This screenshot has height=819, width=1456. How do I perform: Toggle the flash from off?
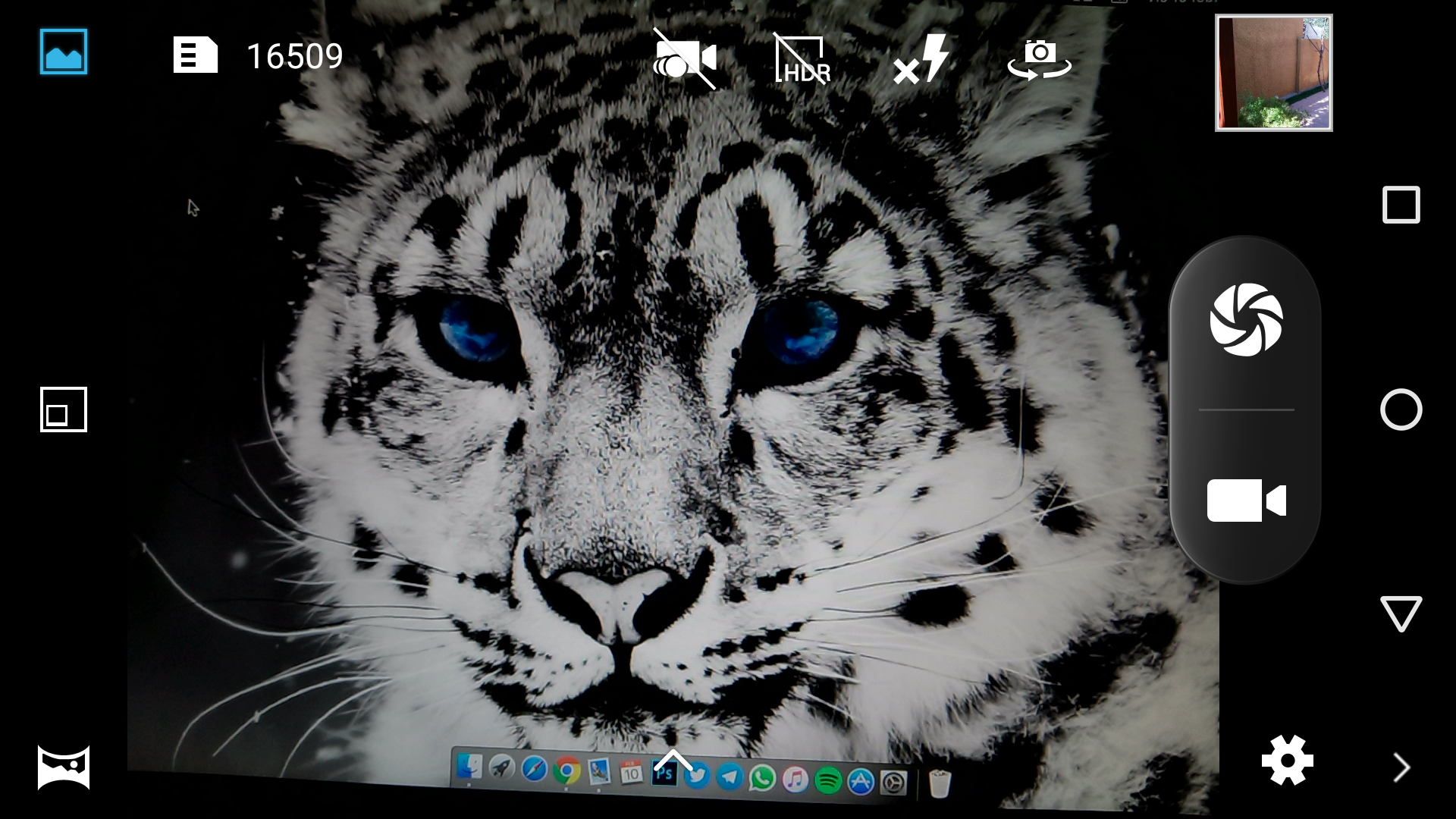pyautogui.click(x=921, y=59)
